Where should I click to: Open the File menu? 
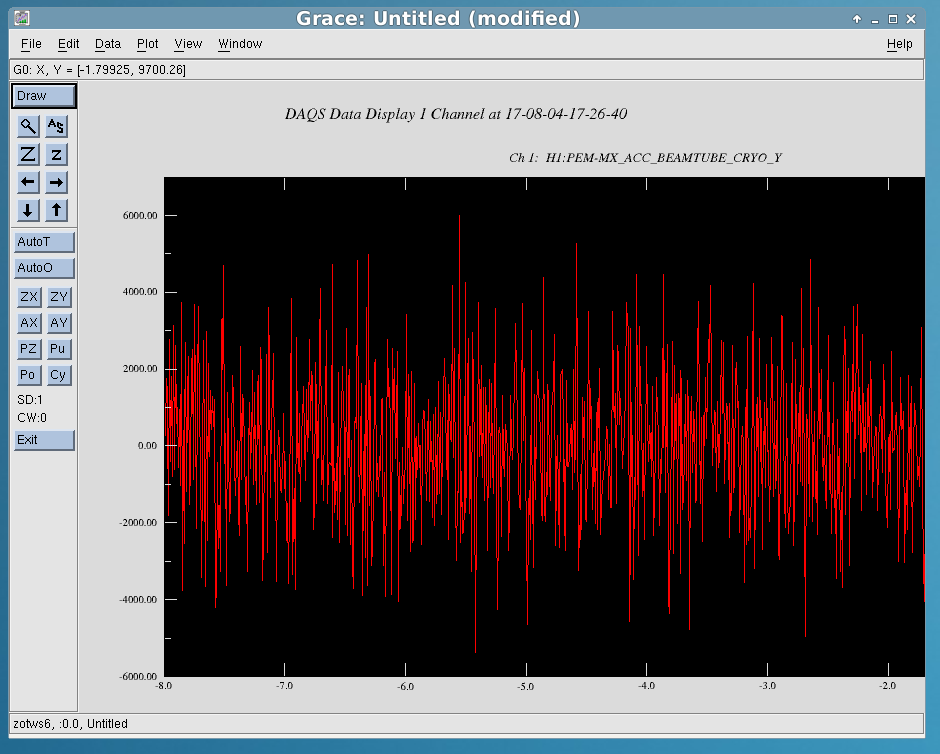click(x=31, y=44)
